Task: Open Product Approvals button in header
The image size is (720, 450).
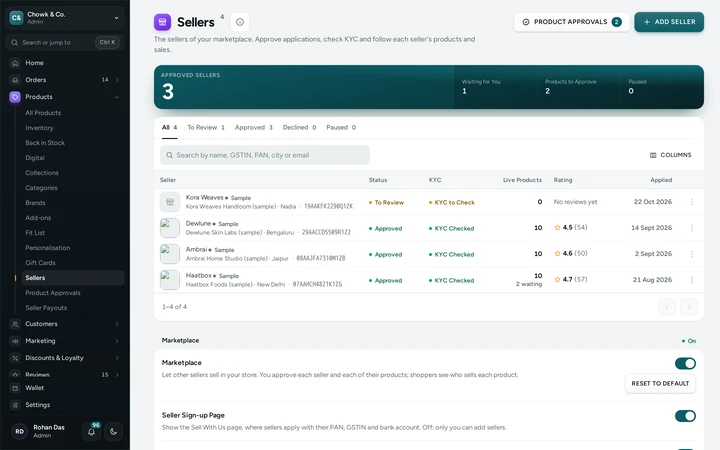Action: [572, 22]
